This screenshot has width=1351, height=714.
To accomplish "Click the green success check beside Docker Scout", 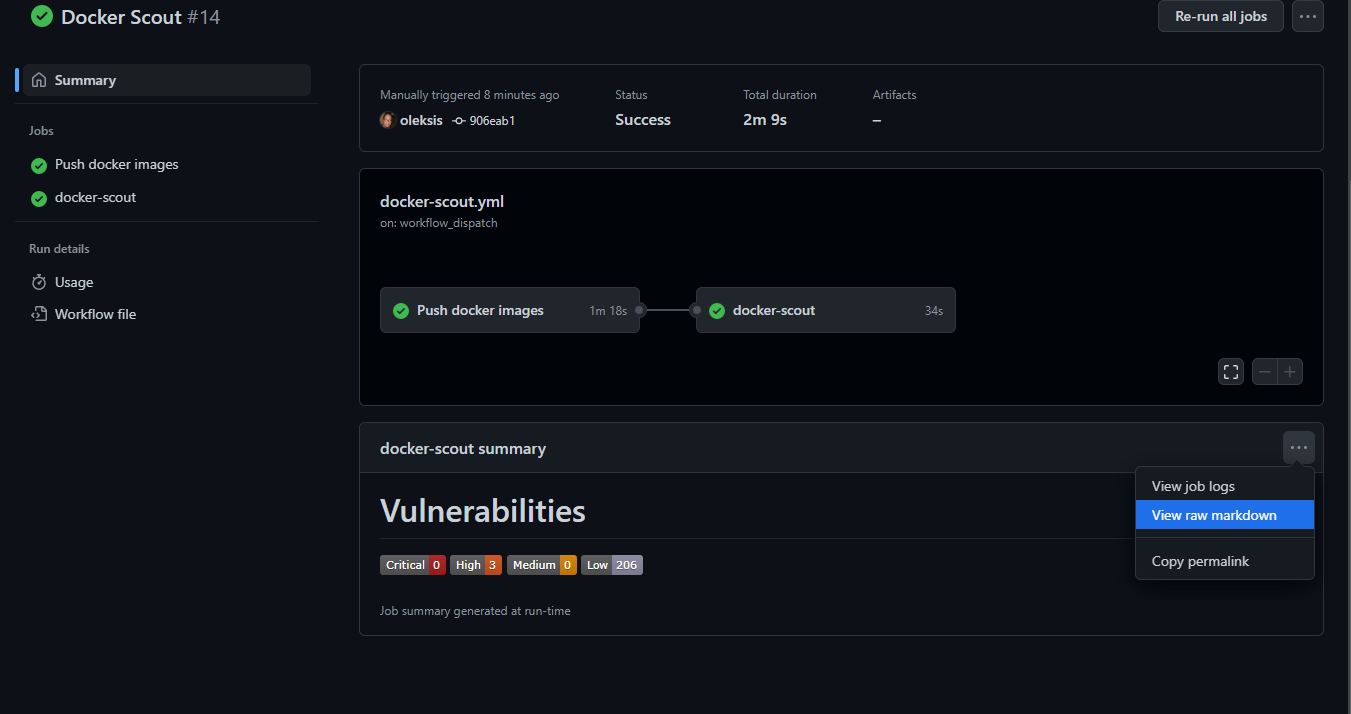I will [x=41, y=16].
